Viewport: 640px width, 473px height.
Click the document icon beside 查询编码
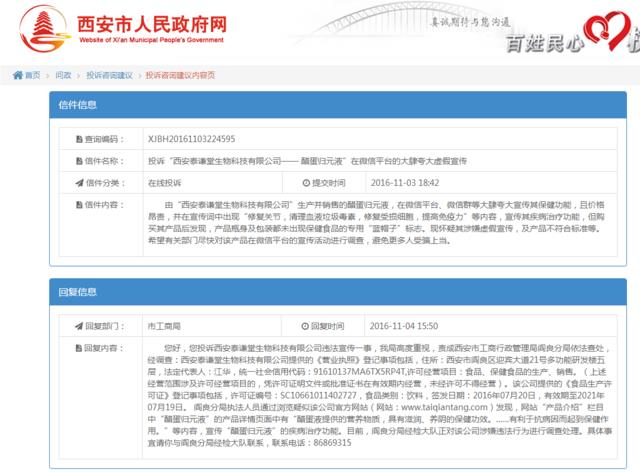coord(79,139)
